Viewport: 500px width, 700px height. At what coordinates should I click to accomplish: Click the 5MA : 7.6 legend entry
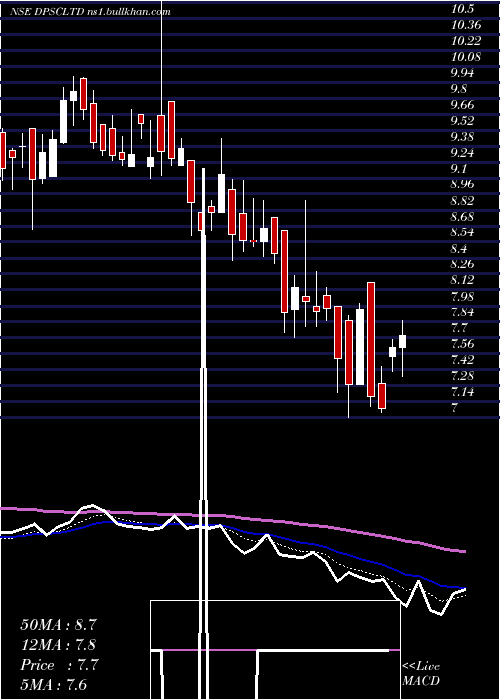pos(53,684)
